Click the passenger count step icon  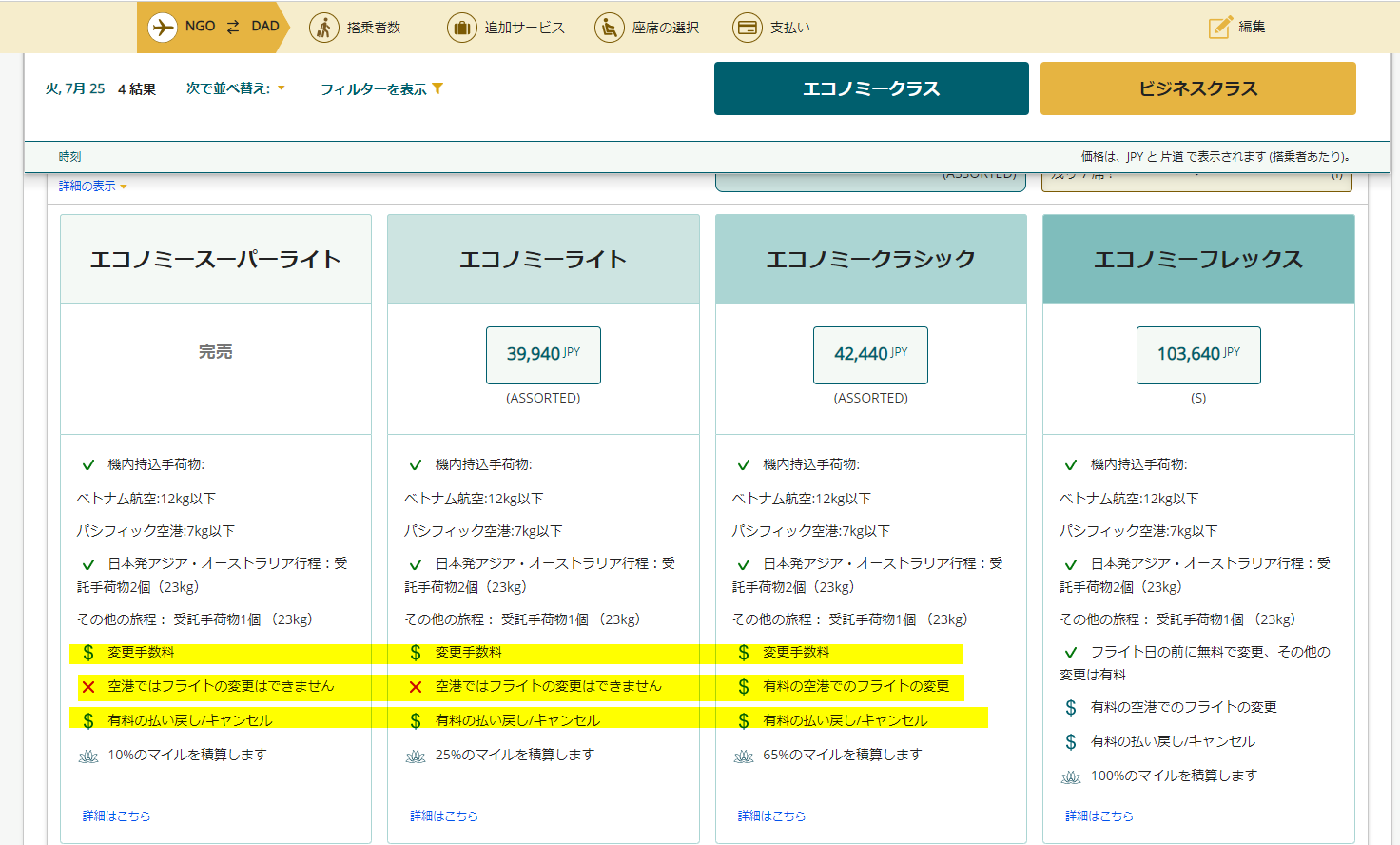[x=324, y=28]
